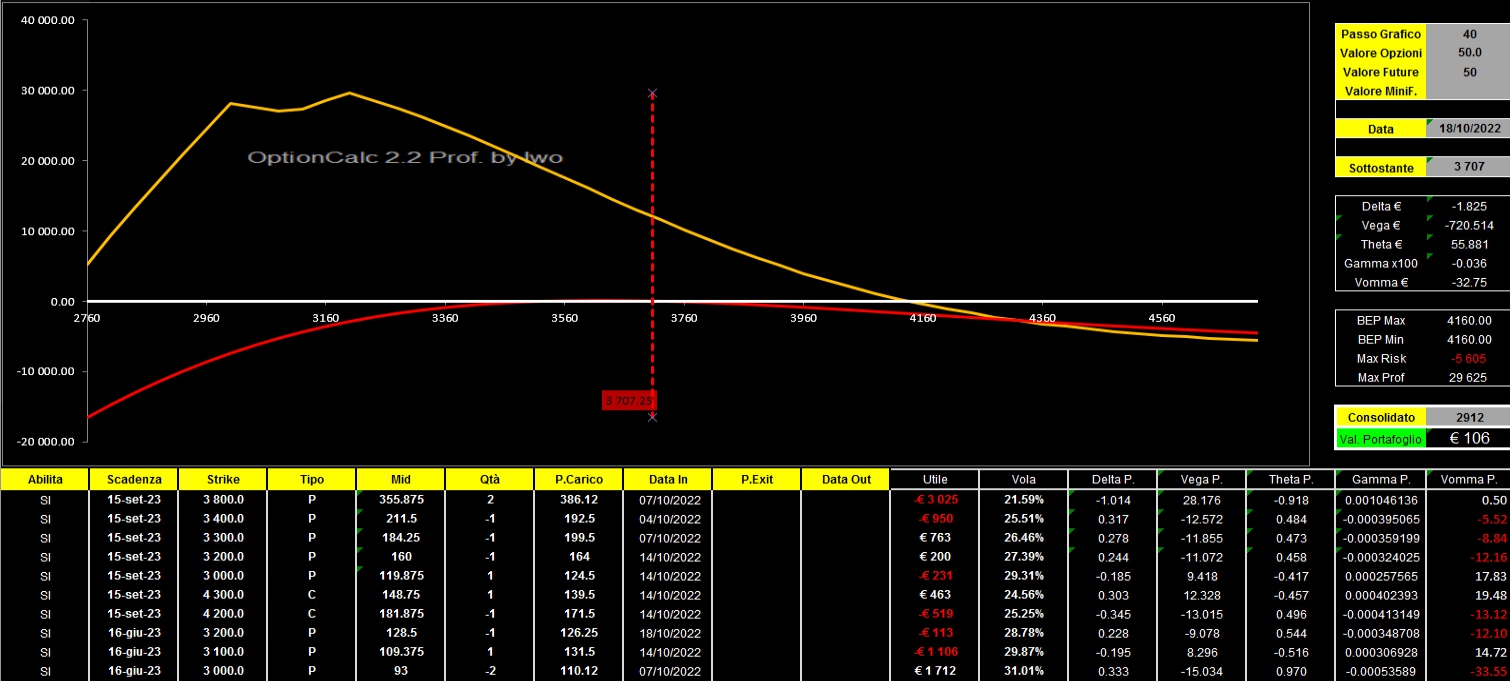The width and height of the screenshot is (1510, 681).
Task: Click the Gamma P. column header
Action: [1380, 479]
